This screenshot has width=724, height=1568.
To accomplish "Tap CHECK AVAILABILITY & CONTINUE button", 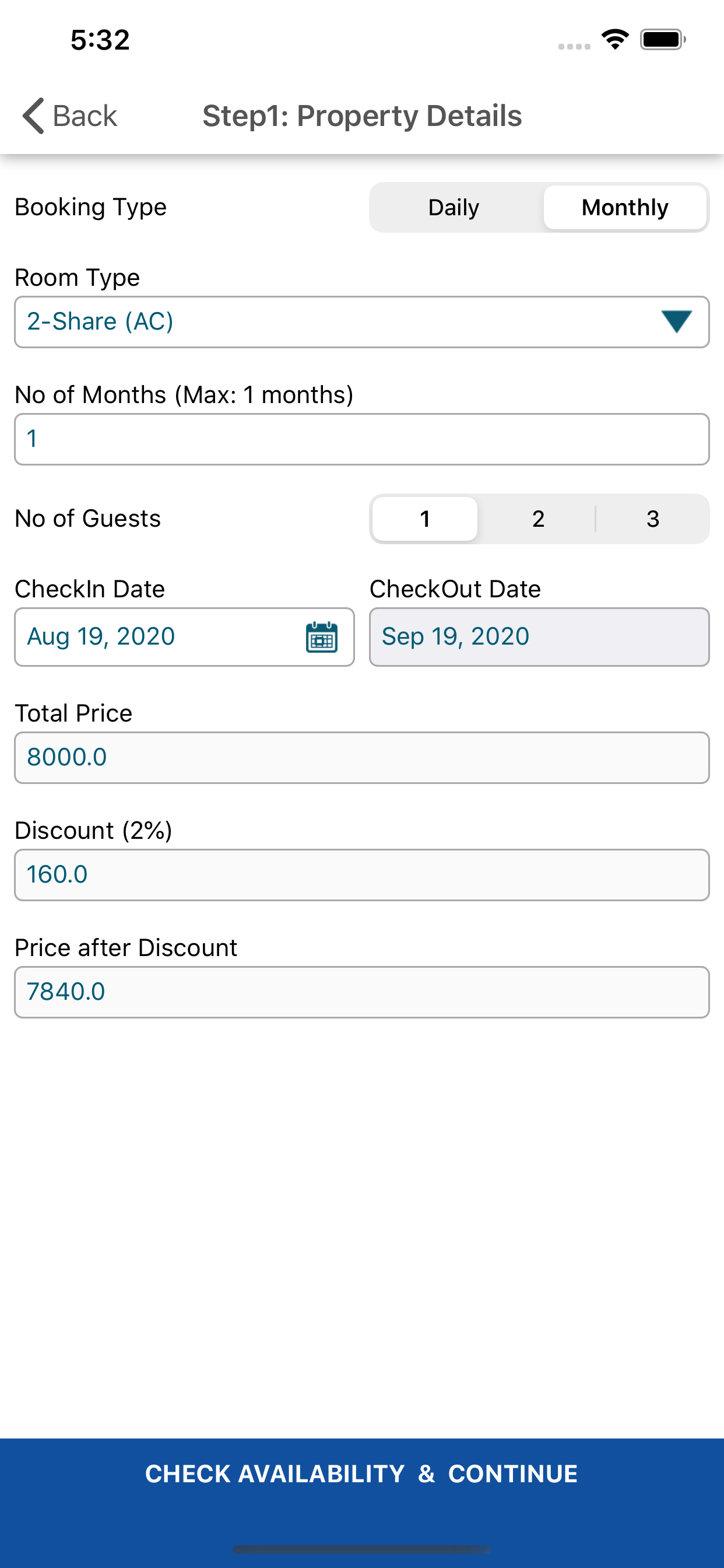I will 362,1473.
